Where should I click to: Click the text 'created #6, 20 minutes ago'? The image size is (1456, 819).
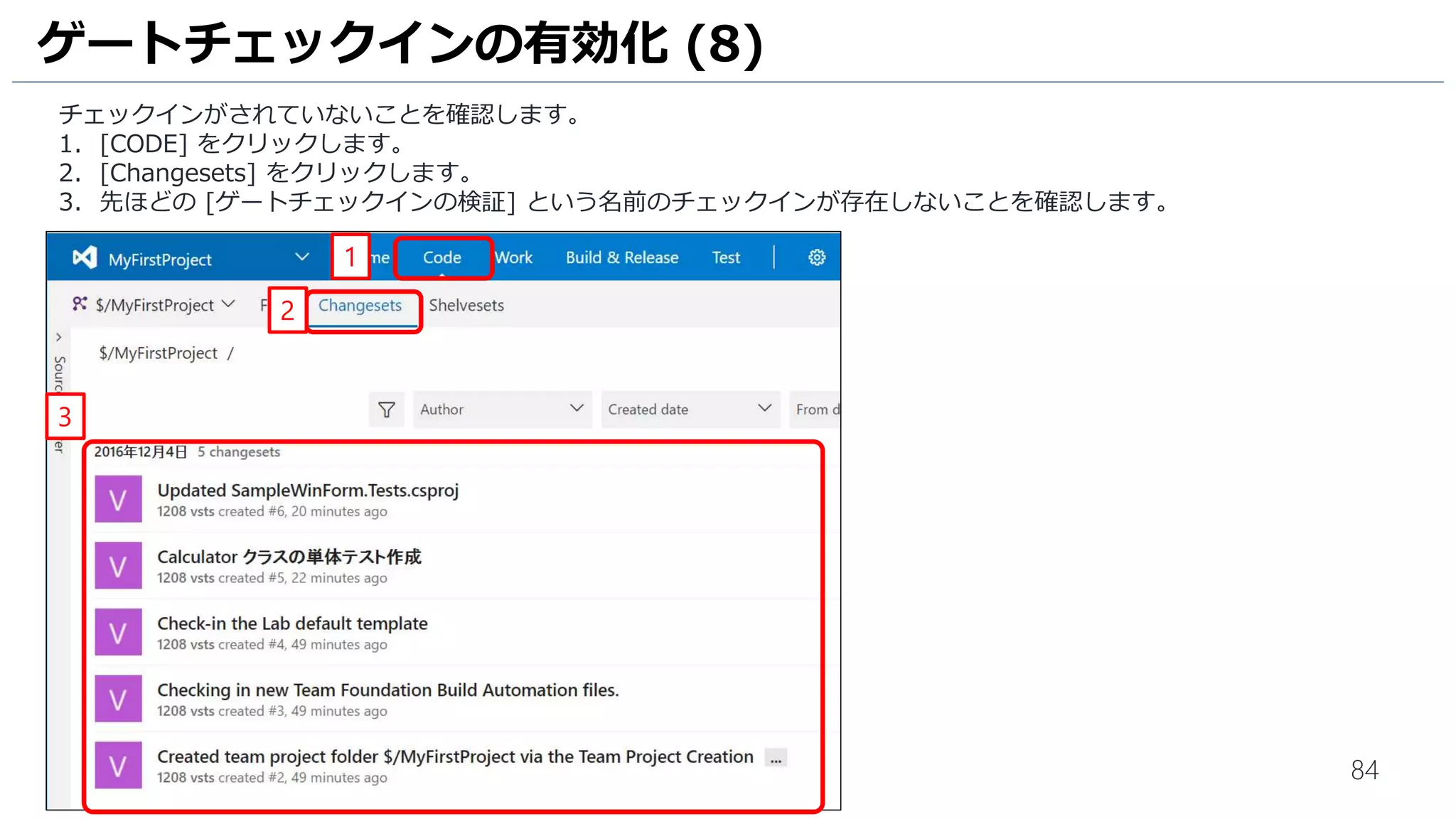pos(302,512)
